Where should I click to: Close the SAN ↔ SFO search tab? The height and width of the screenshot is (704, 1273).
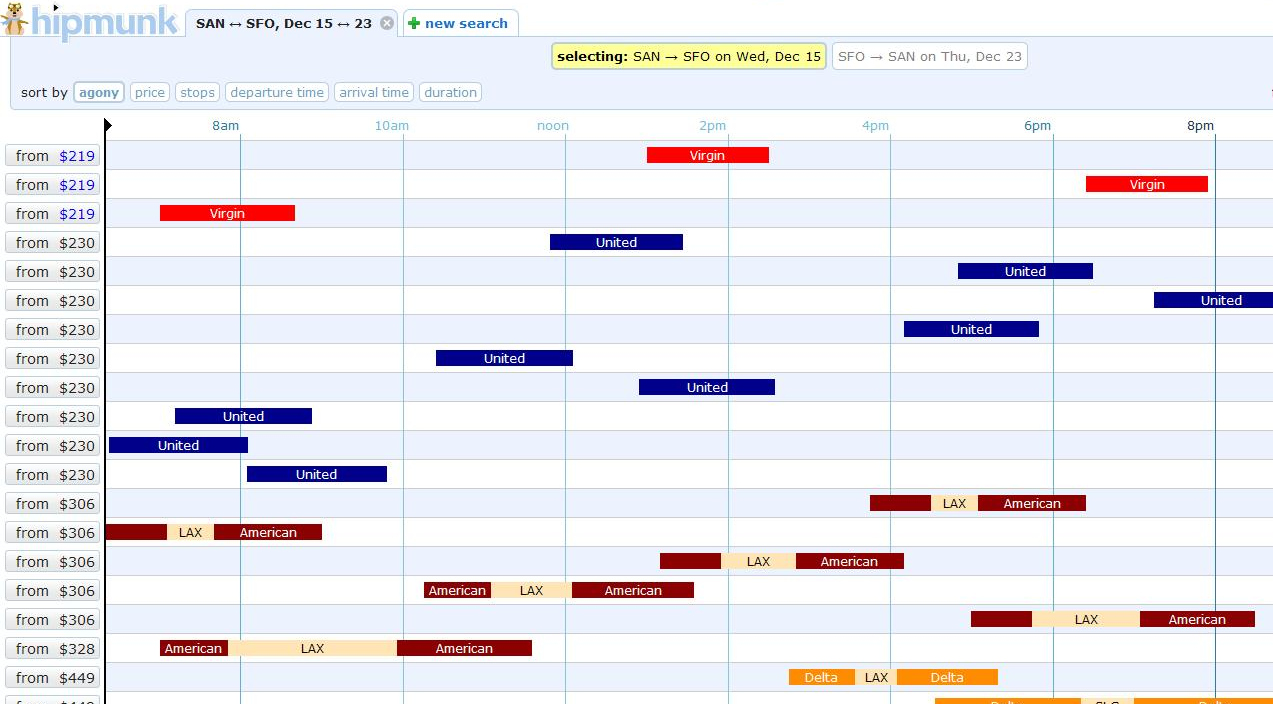click(387, 23)
